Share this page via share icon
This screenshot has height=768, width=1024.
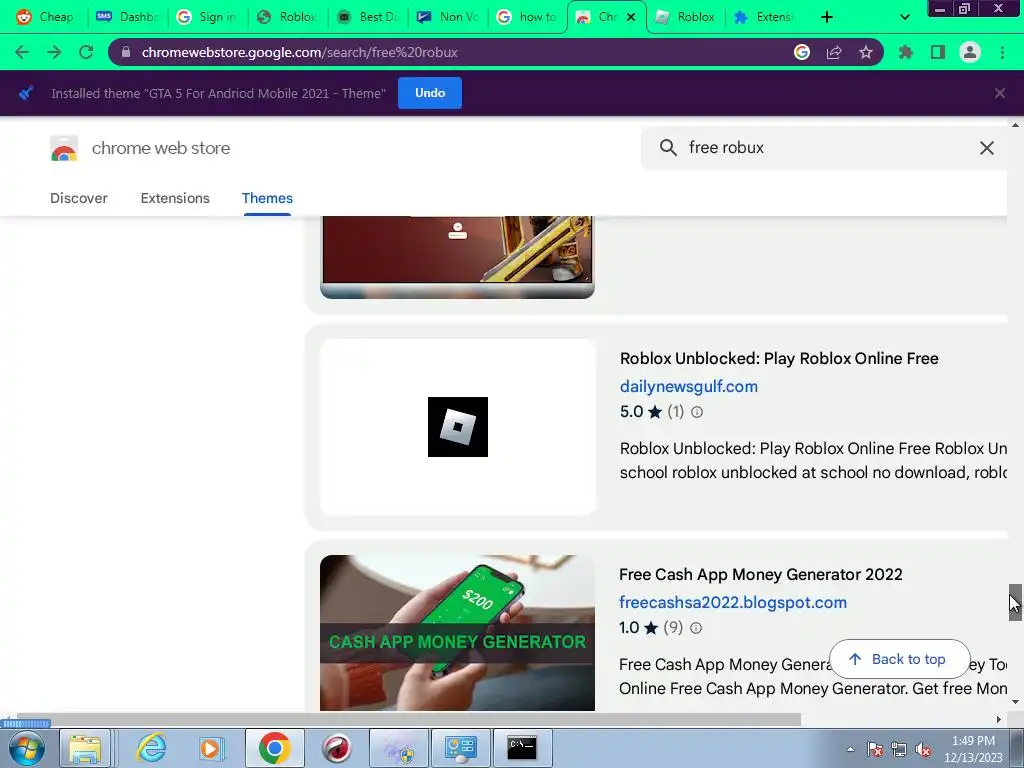click(x=834, y=52)
